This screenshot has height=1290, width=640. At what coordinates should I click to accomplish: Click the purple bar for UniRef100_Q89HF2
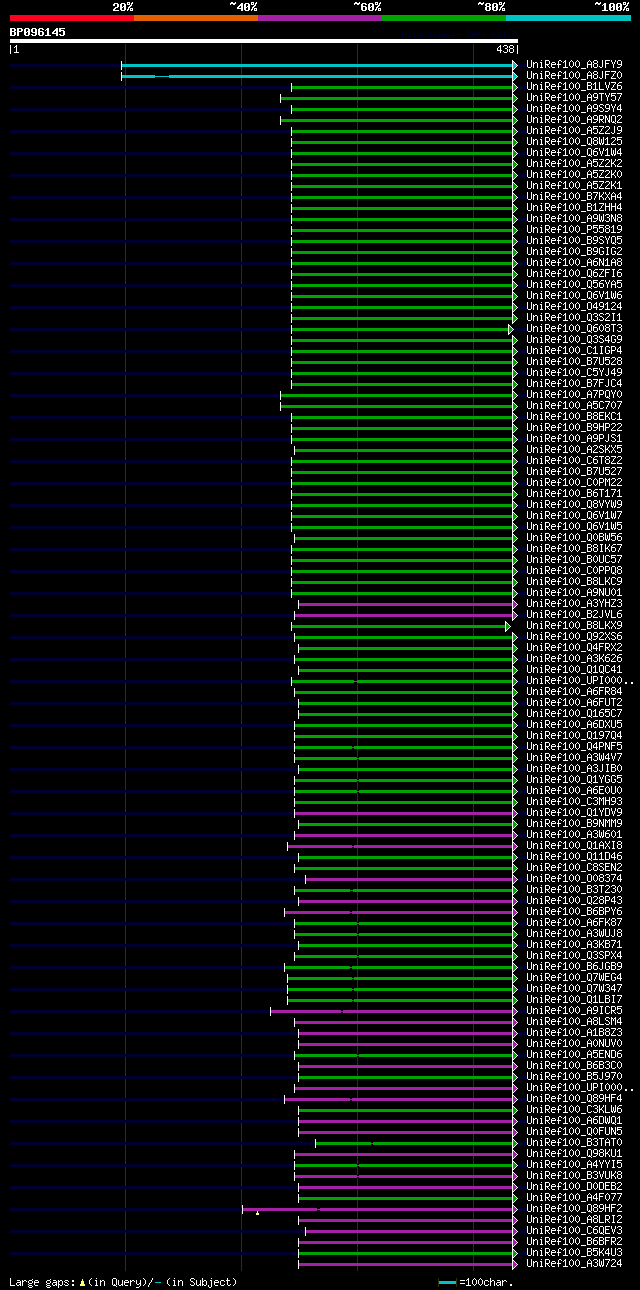tap(379, 1209)
